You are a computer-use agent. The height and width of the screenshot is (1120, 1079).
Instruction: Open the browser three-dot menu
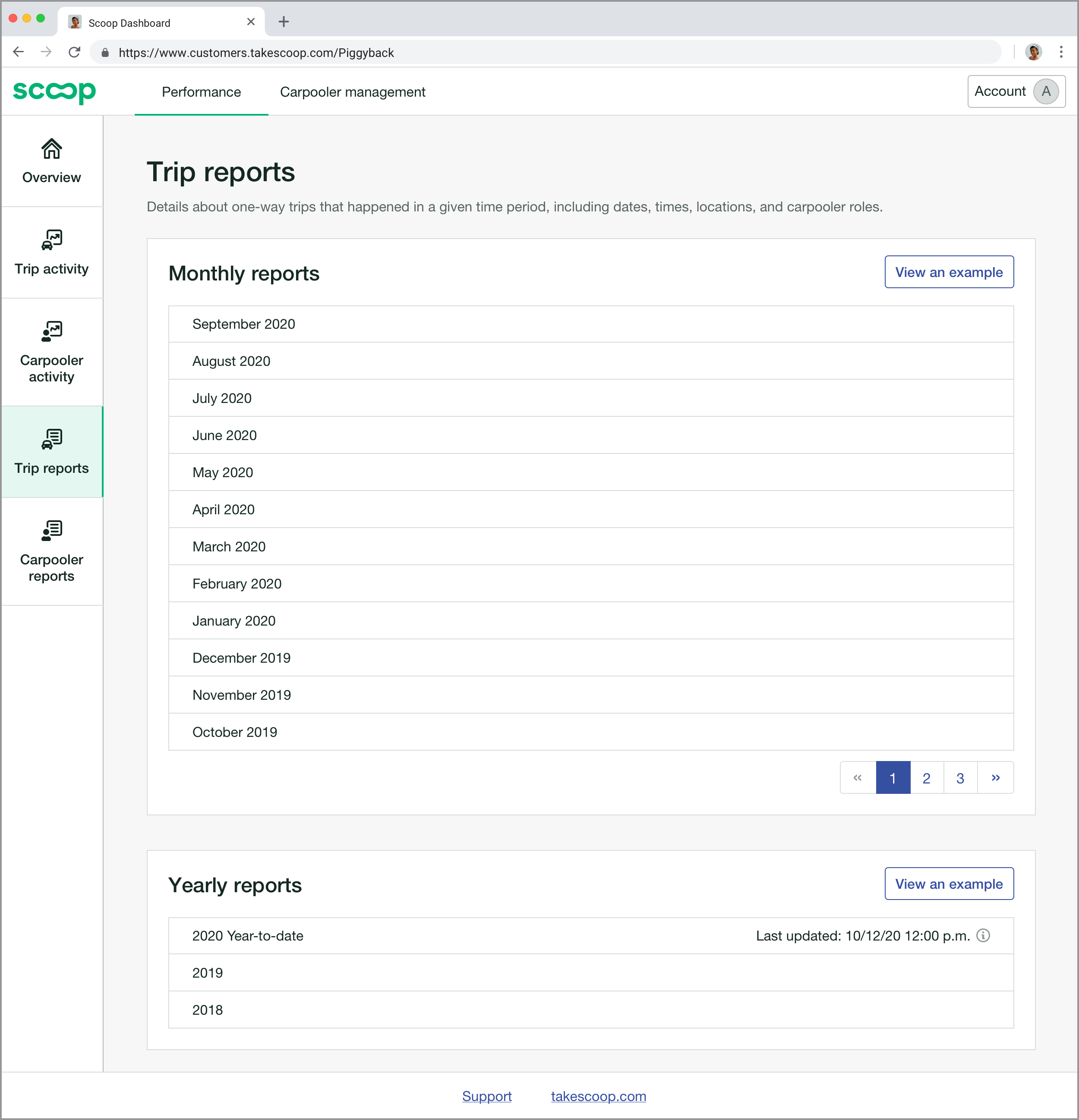tap(1061, 52)
